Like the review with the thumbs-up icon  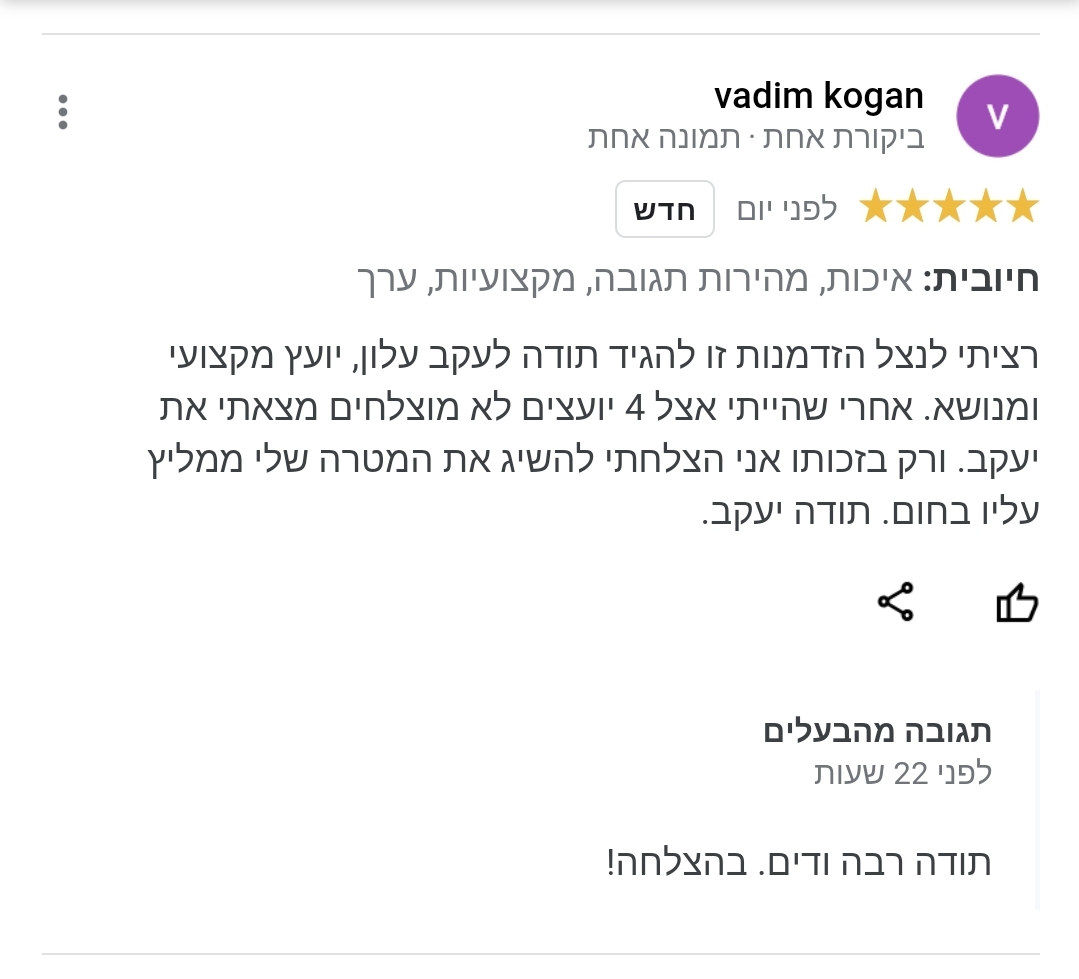(1017, 604)
